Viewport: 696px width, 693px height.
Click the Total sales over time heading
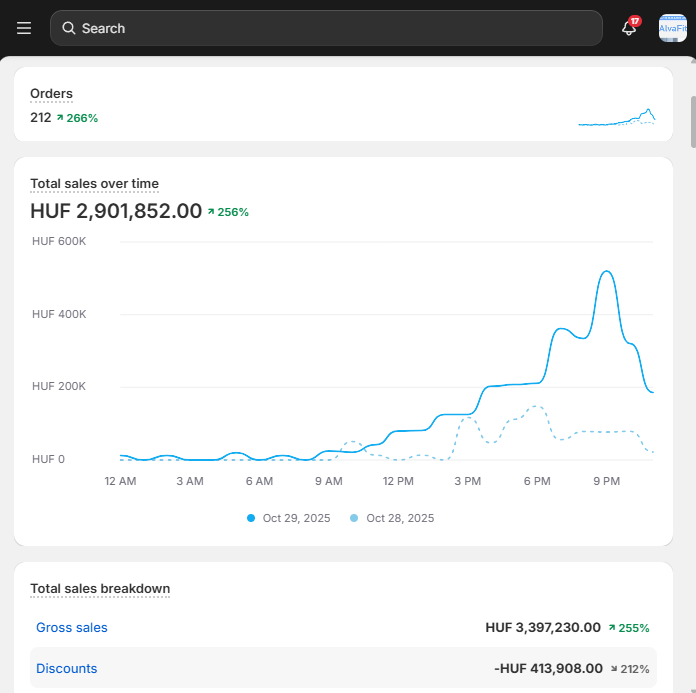(x=94, y=184)
